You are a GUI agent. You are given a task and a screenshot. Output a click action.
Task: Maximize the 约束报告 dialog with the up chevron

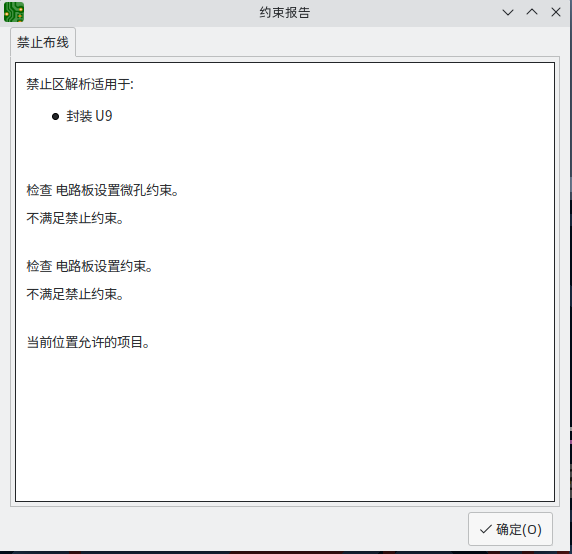click(532, 12)
